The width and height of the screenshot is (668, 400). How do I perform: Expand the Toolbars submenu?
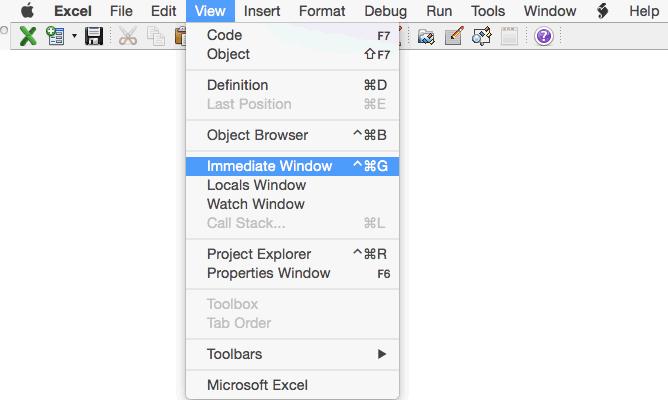(x=293, y=354)
